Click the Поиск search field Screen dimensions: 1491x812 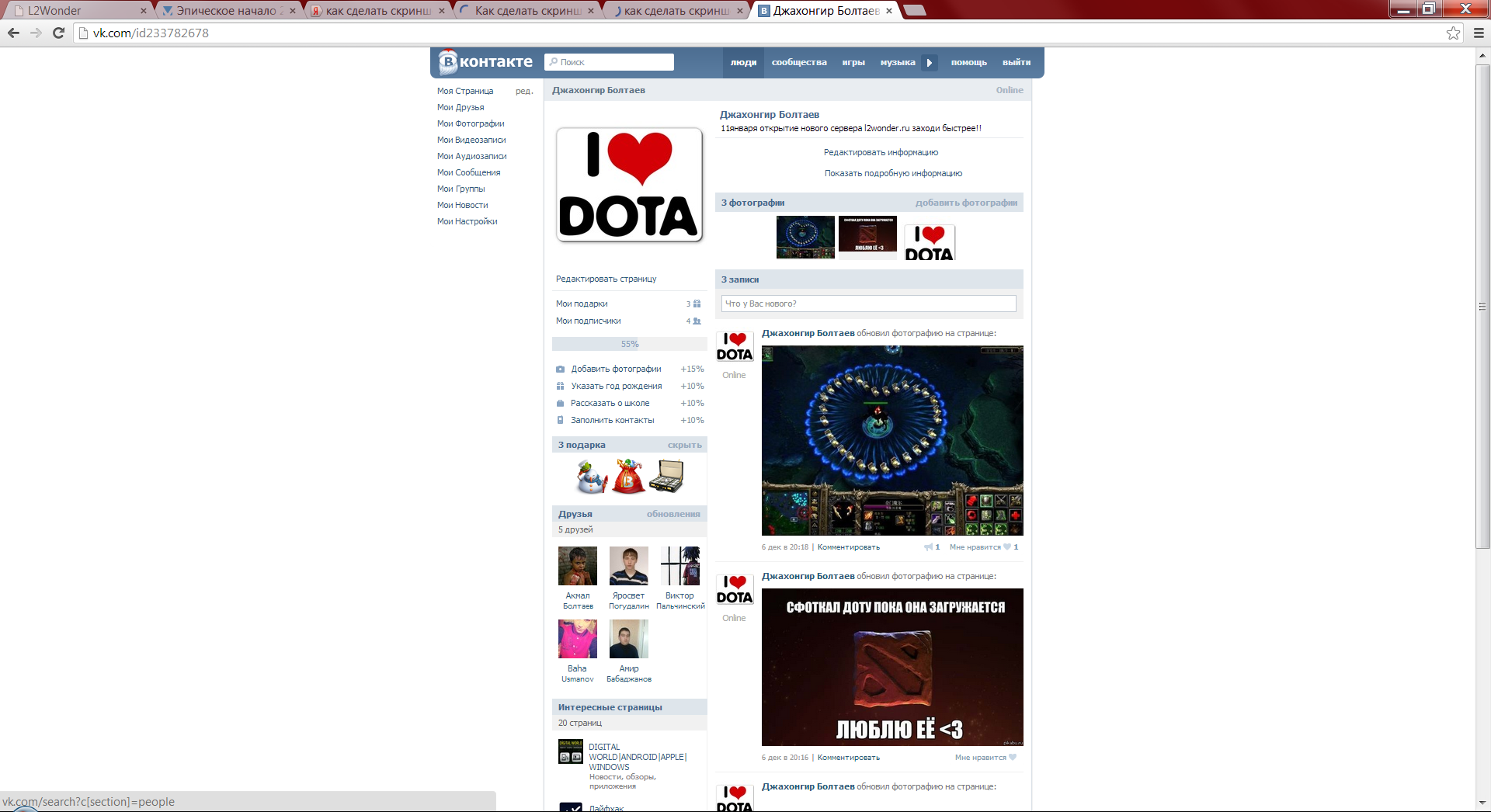coord(609,62)
